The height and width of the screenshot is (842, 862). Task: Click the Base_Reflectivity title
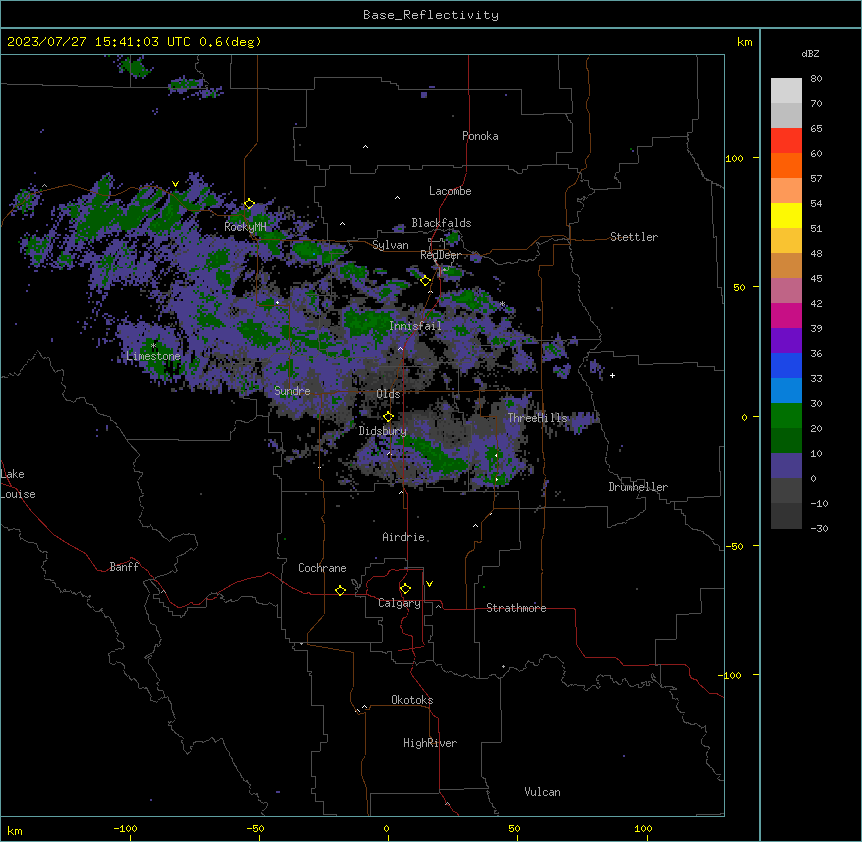pos(431,15)
